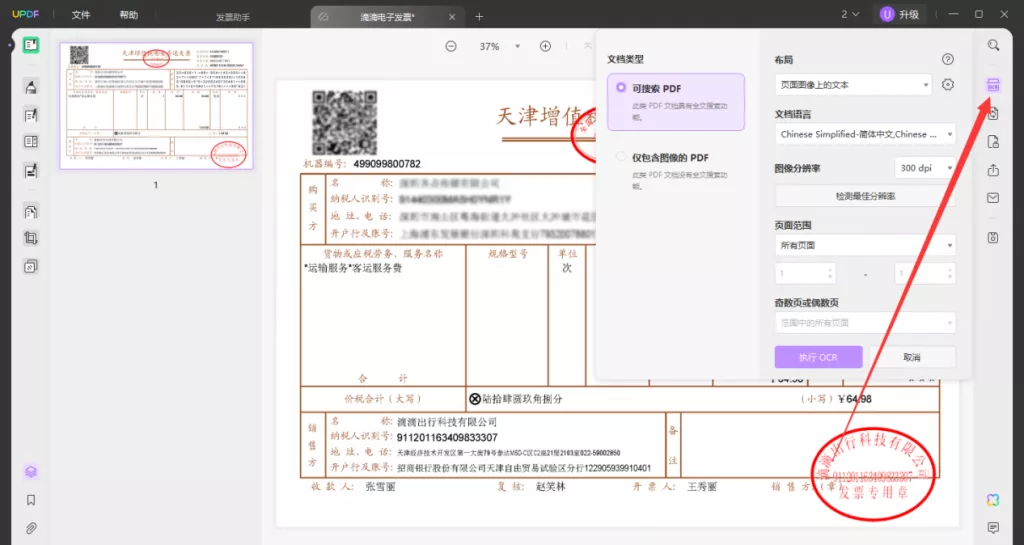Open the Share upload icon
This screenshot has width=1024, height=545.
(x=993, y=170)
